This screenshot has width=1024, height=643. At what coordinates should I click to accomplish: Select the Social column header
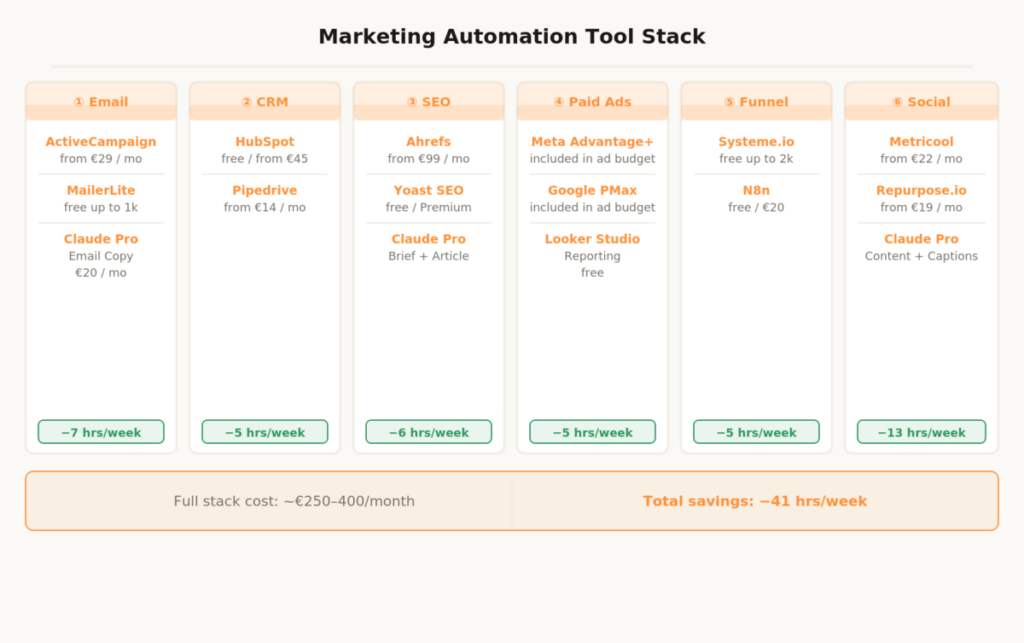[921, 101]
